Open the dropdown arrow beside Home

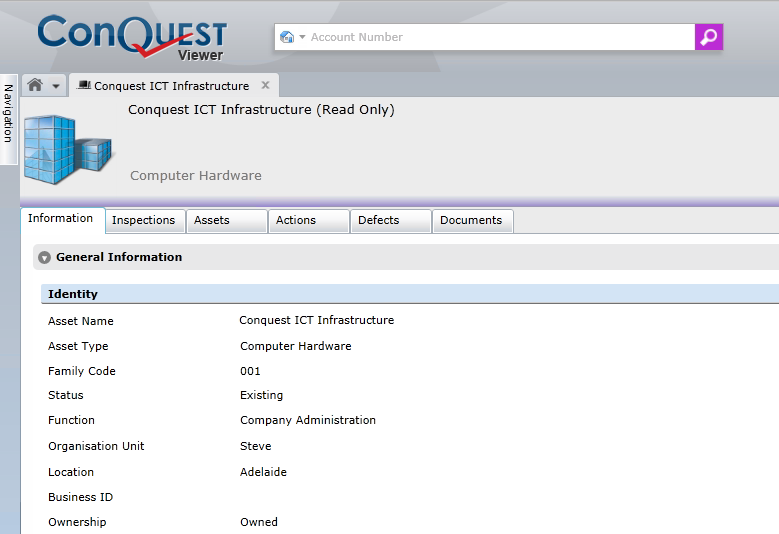[56, 86]
